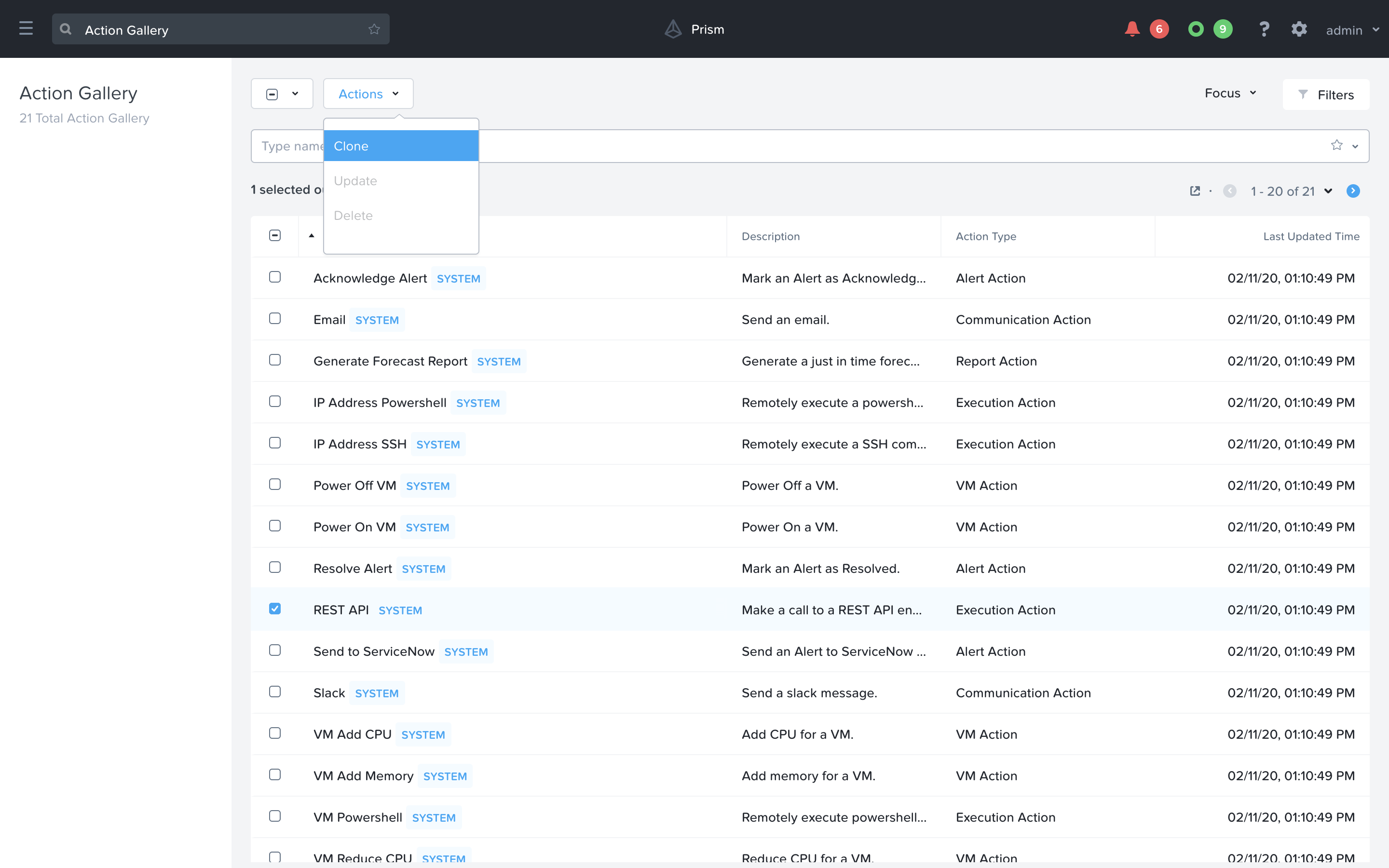This screenshot has width=1389, height=868.
Task: Click the SYSTEM tag beside Email
Action: tap(377, 320)
